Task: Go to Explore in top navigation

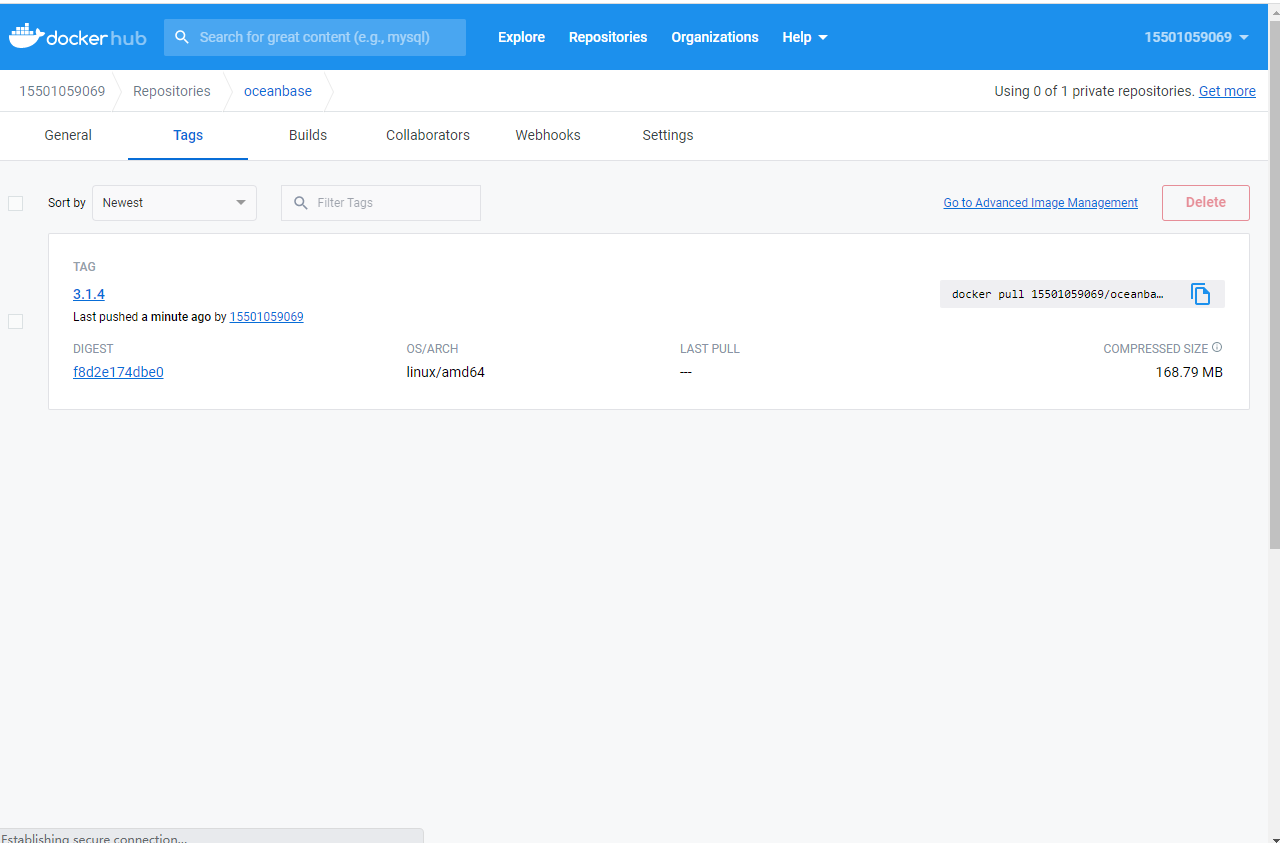Action: (x=522, y=37)
